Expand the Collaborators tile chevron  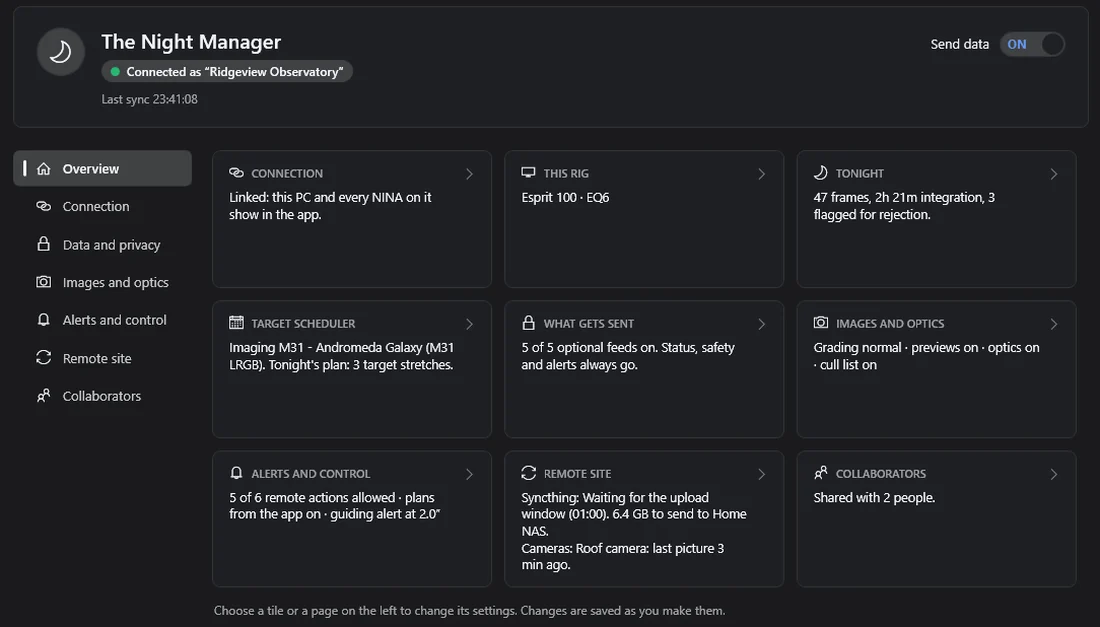1053,474
